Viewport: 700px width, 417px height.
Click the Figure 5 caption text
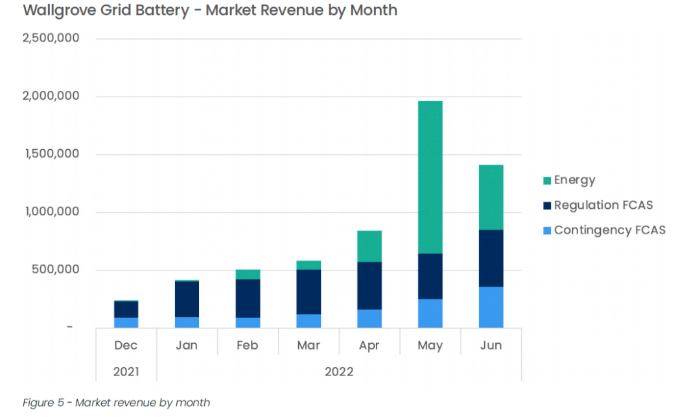(116, 402)
